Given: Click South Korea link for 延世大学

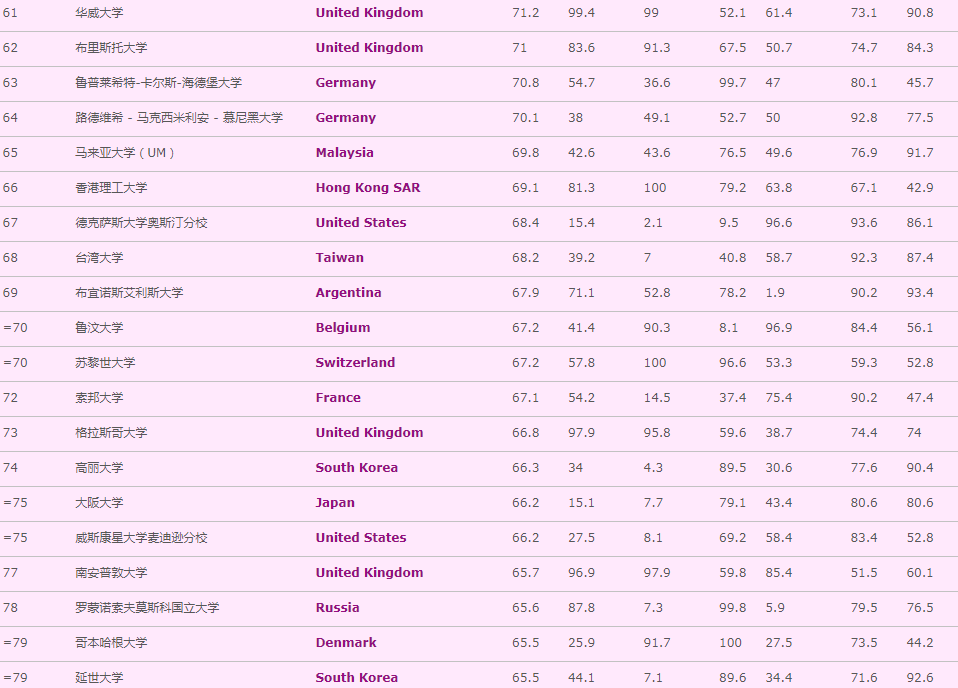Looking at the screenshot, I should (357, 678).
